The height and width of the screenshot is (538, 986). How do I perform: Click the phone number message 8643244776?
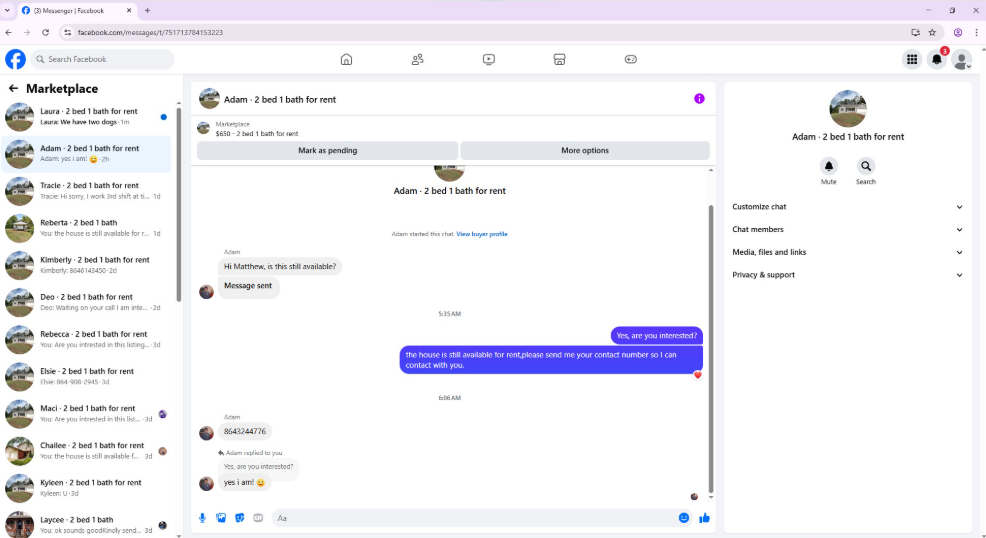point(245,431)
